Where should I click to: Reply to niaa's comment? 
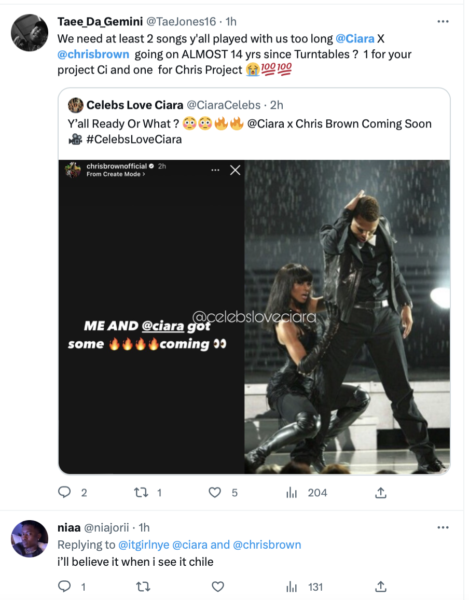(x=64, y=586)
